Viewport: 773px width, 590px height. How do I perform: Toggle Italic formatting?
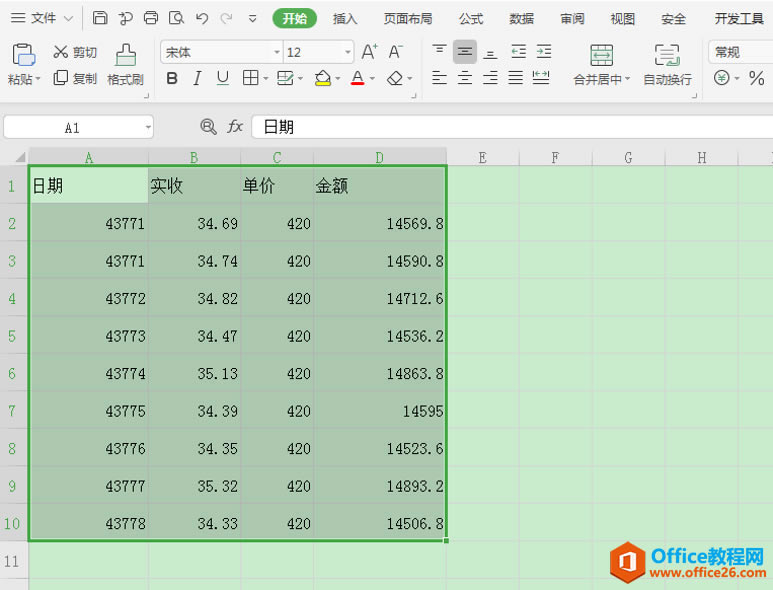pos(197,78)
